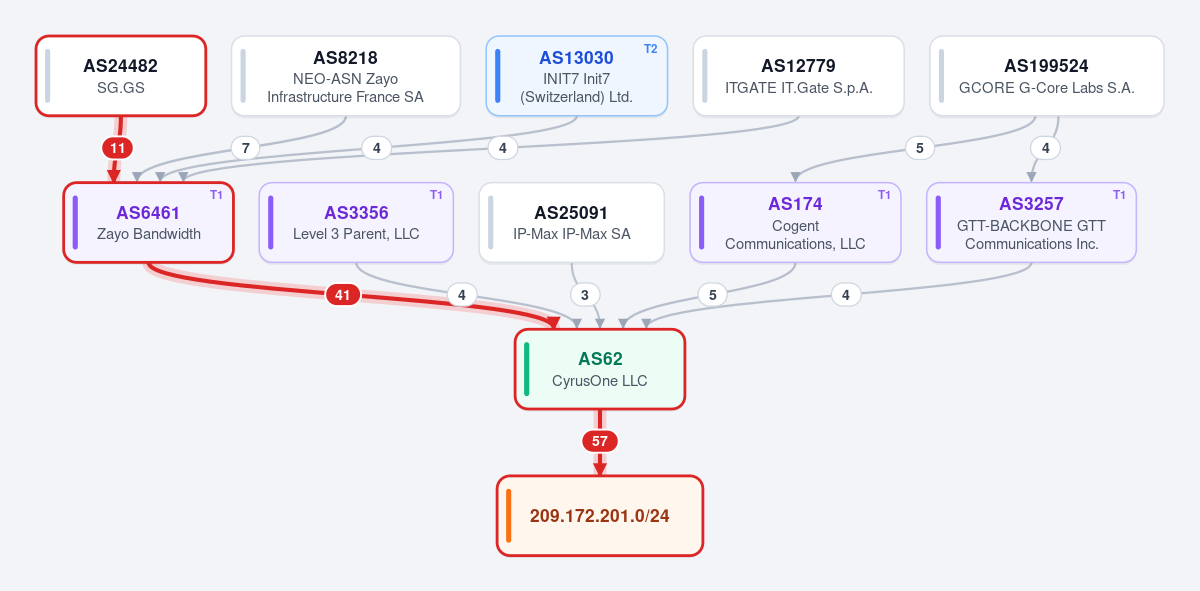Click the red edge label 11
Viewport: 1200px width, 591px height.
pyautogui.click(x=118, y=148)
